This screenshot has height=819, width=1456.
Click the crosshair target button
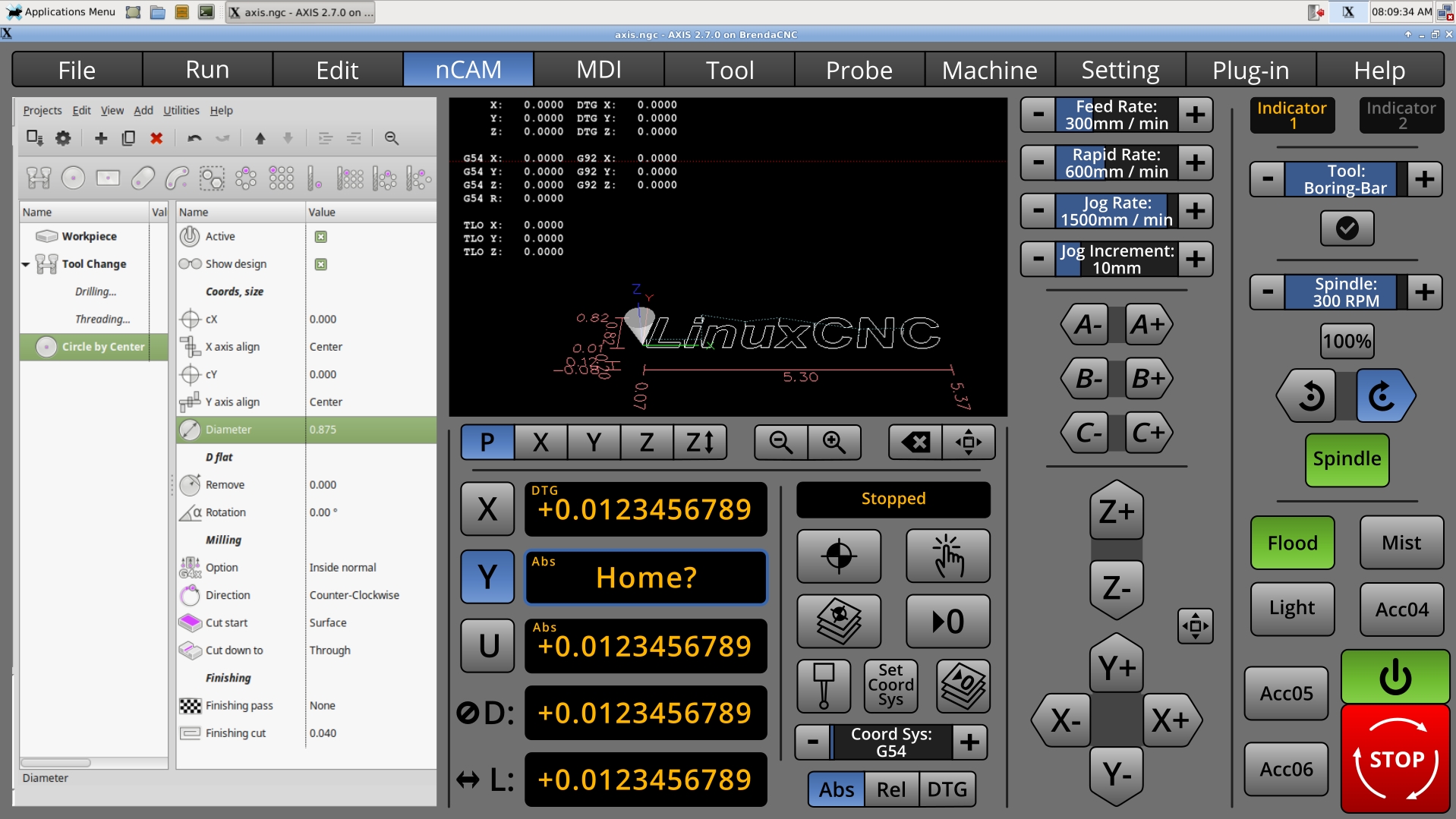(839, 556)
